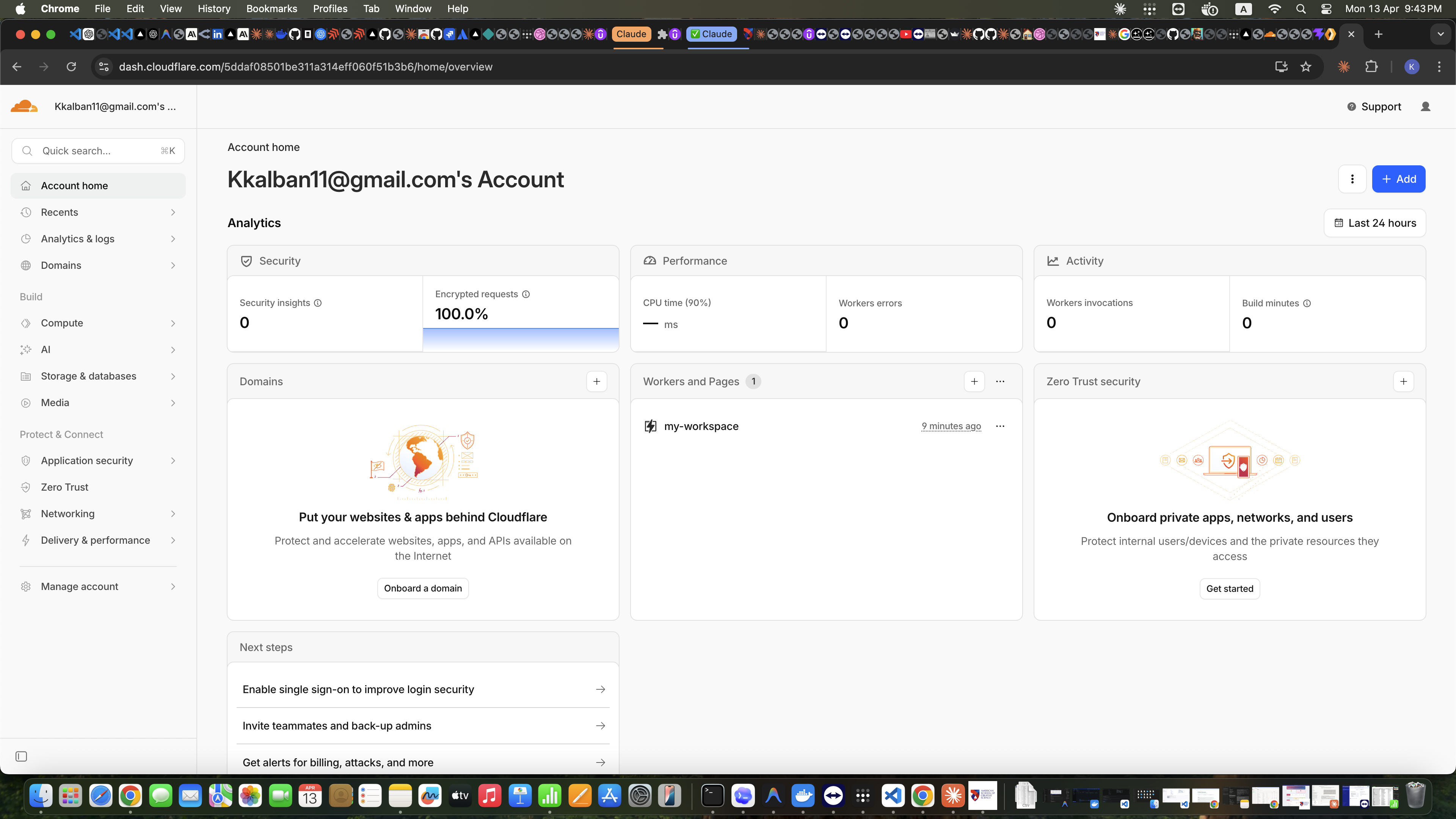Open the user profile icon

pos(1425,106)
